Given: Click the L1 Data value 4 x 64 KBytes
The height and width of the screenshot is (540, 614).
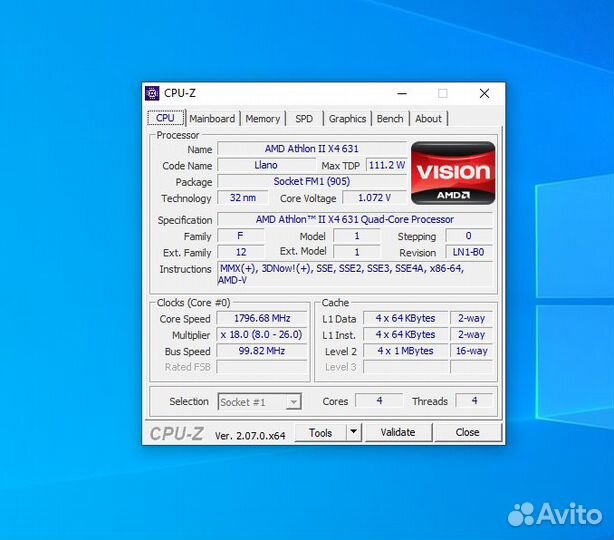Looking at the screenshot, I should click(x=406, y=318).
